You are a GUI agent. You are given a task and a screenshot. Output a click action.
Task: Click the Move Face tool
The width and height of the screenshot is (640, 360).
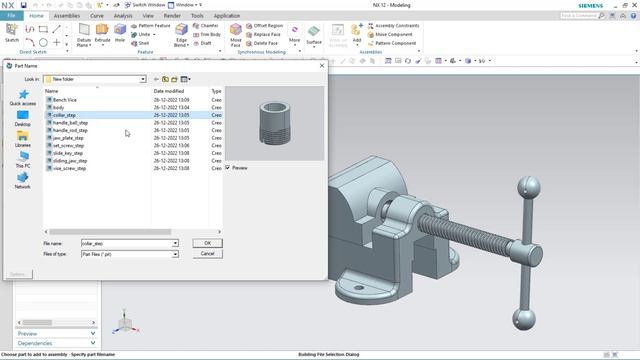pyautogui.click(x=236, y=35)
